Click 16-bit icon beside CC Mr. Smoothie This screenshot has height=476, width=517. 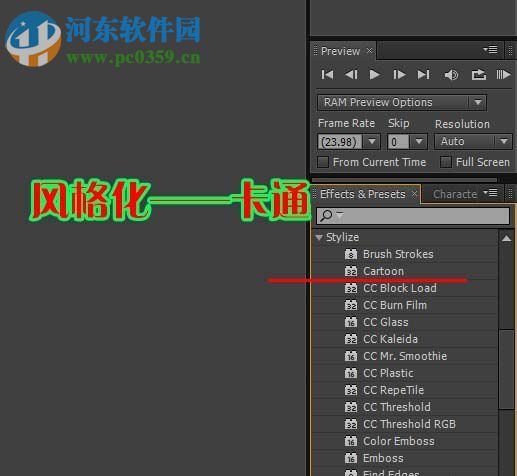351,356
